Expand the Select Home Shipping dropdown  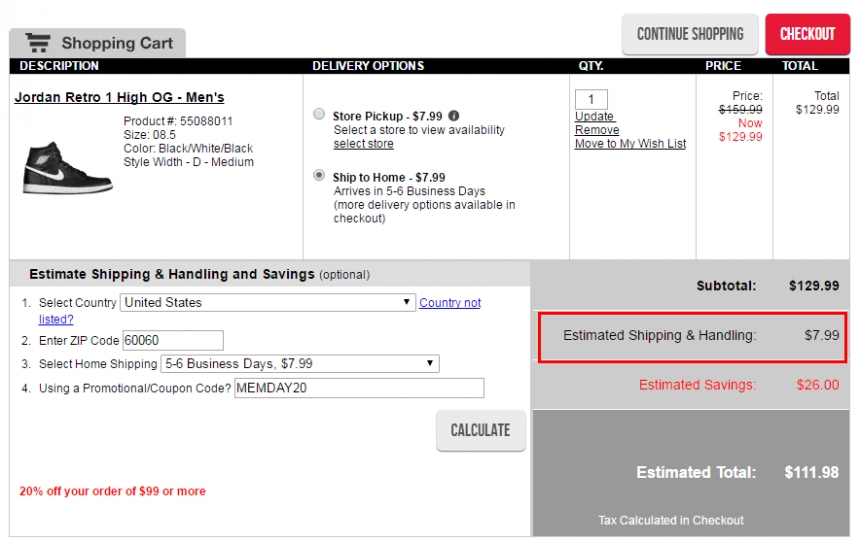click(300, 363)
